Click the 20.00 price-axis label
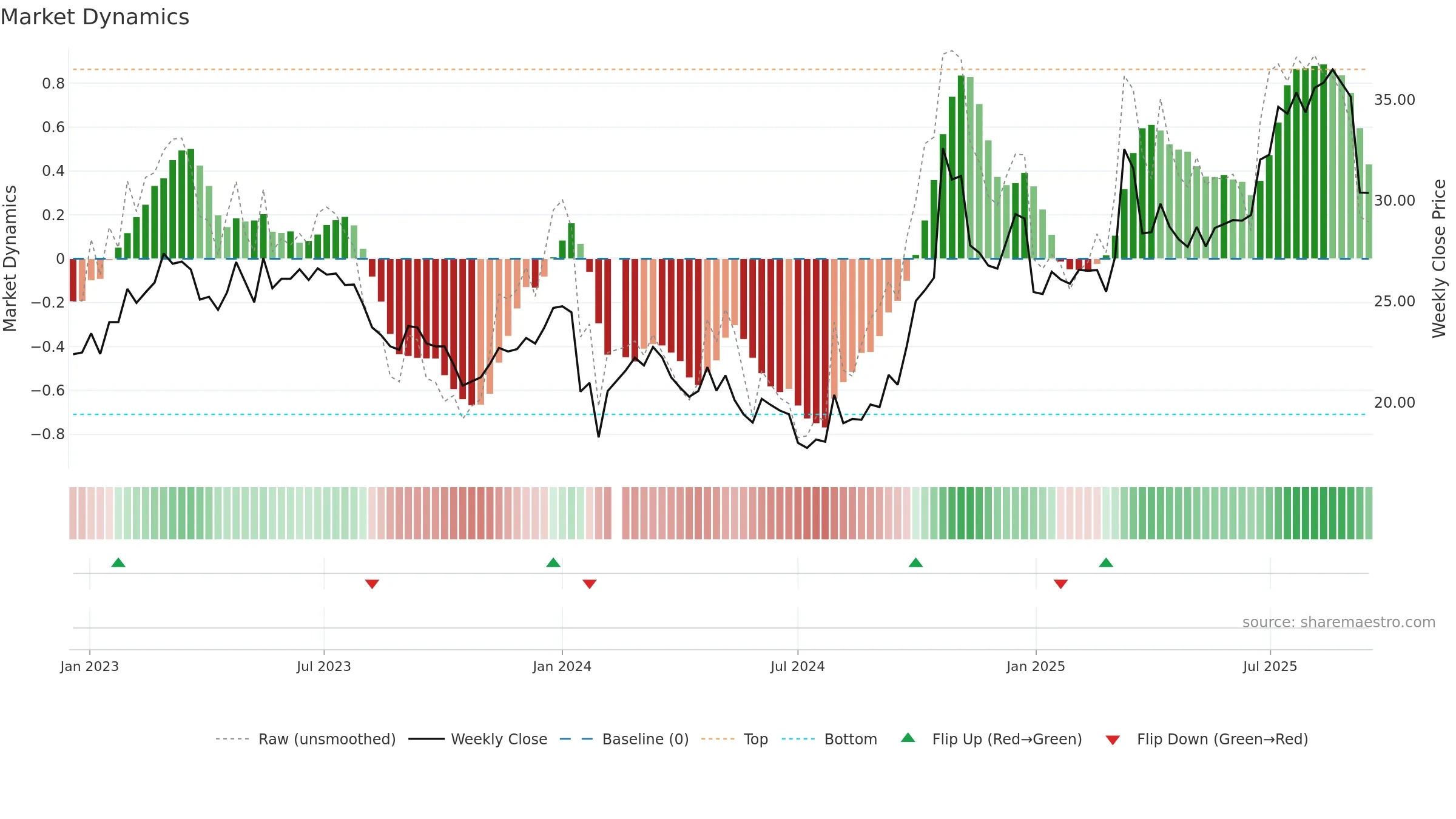The height and width of the screenshot is (819, 1456). pyautogui.click(x=1395, y=403)
